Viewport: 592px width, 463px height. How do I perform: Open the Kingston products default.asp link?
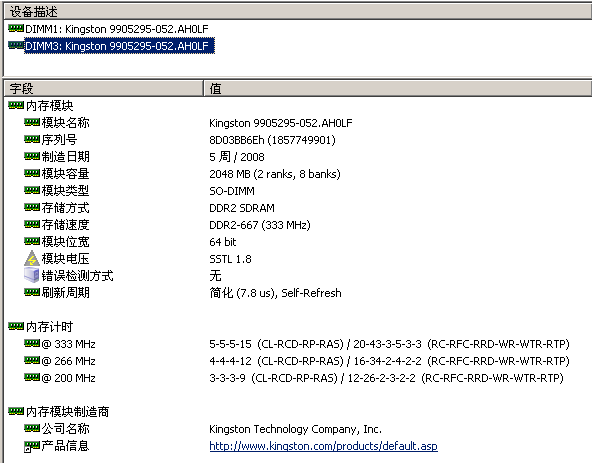(x=323, y=446)
